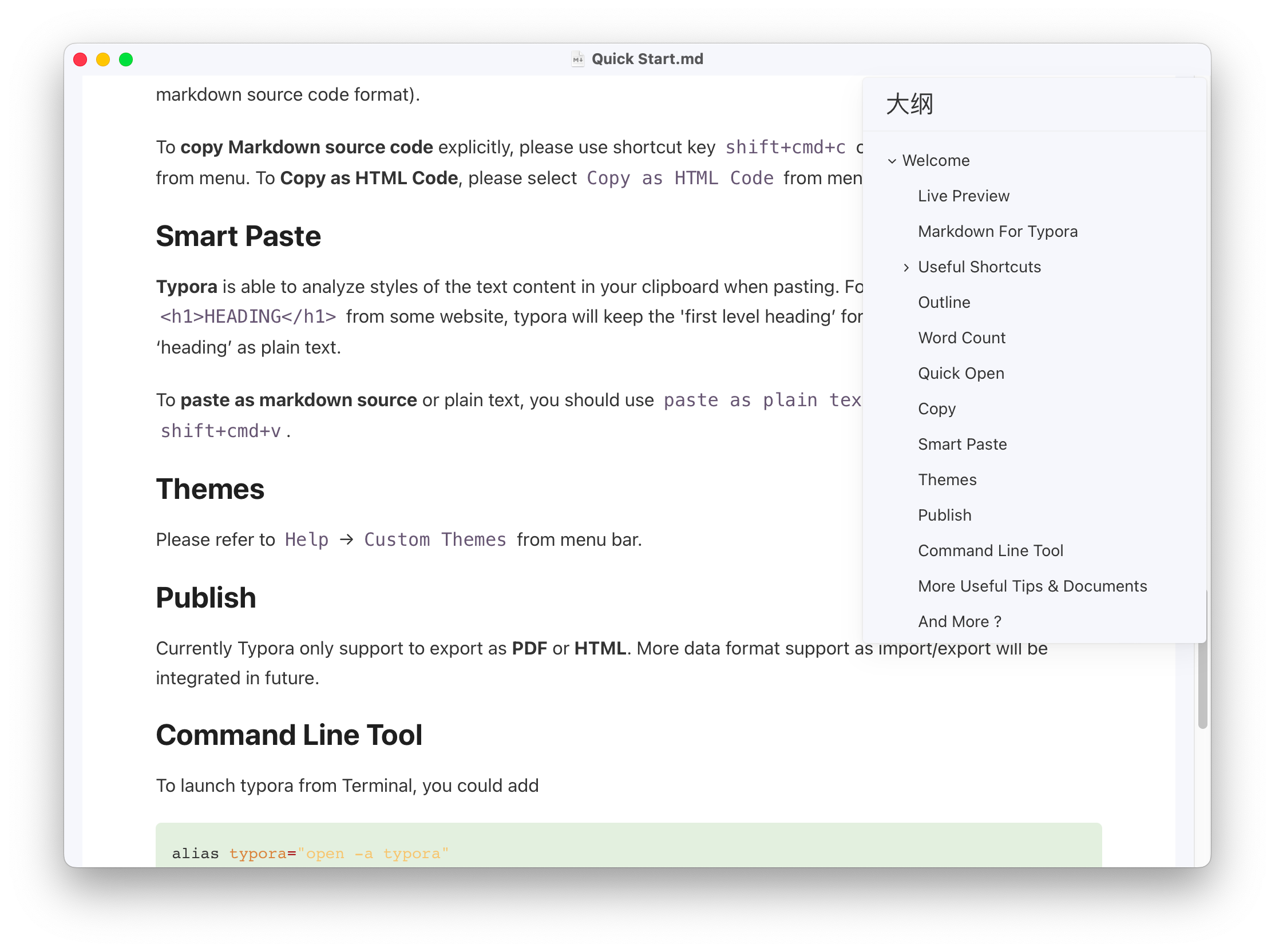Click the markdown file icon in title bar
Image resolution: width=1275 pixels, height=952 pixels.
tap(577, 59)
